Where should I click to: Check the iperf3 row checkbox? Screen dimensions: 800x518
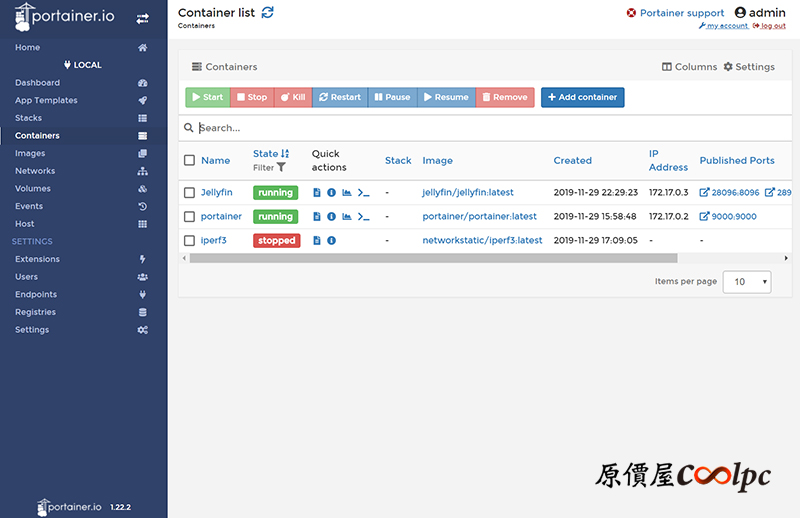pos(189,240)
